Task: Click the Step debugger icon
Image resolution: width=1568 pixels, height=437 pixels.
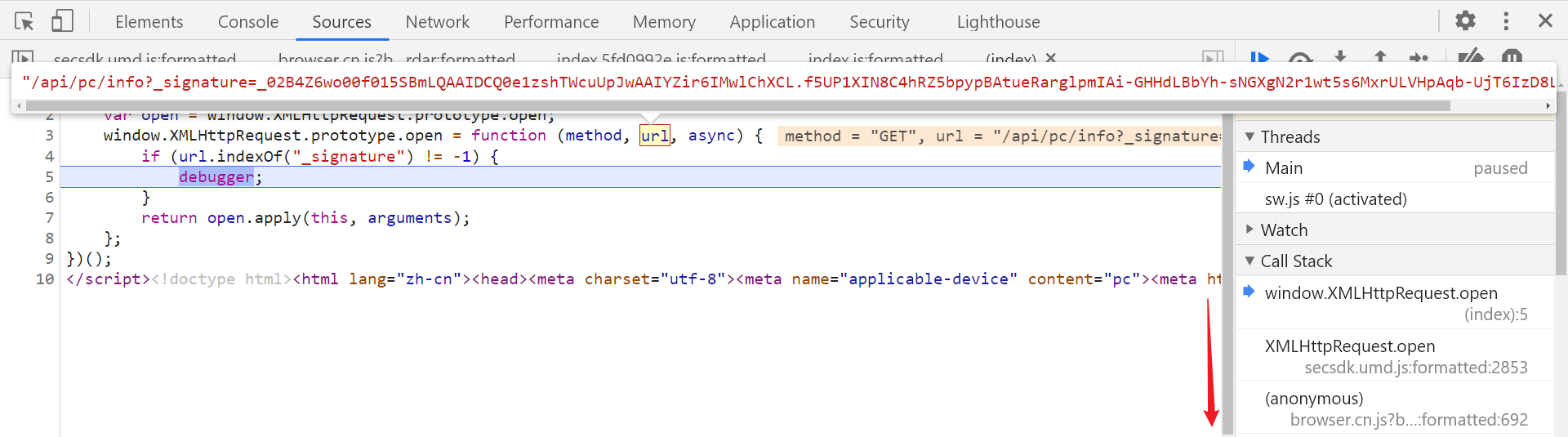Action: coord(1419,58)
